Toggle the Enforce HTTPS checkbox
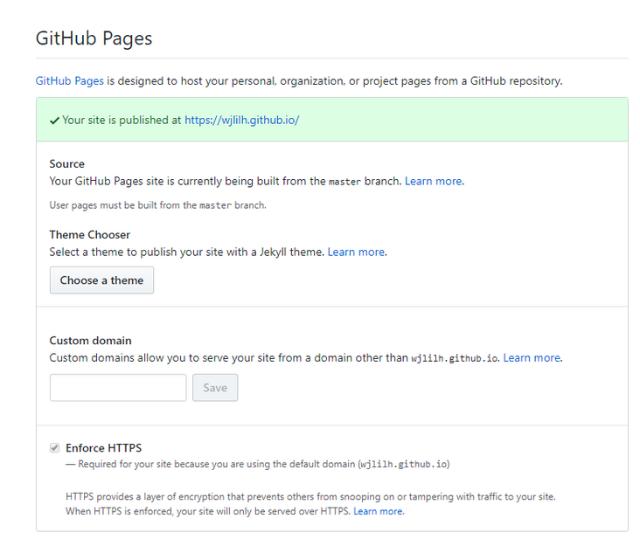Viewport: 640px width, 539px height. 54,447
